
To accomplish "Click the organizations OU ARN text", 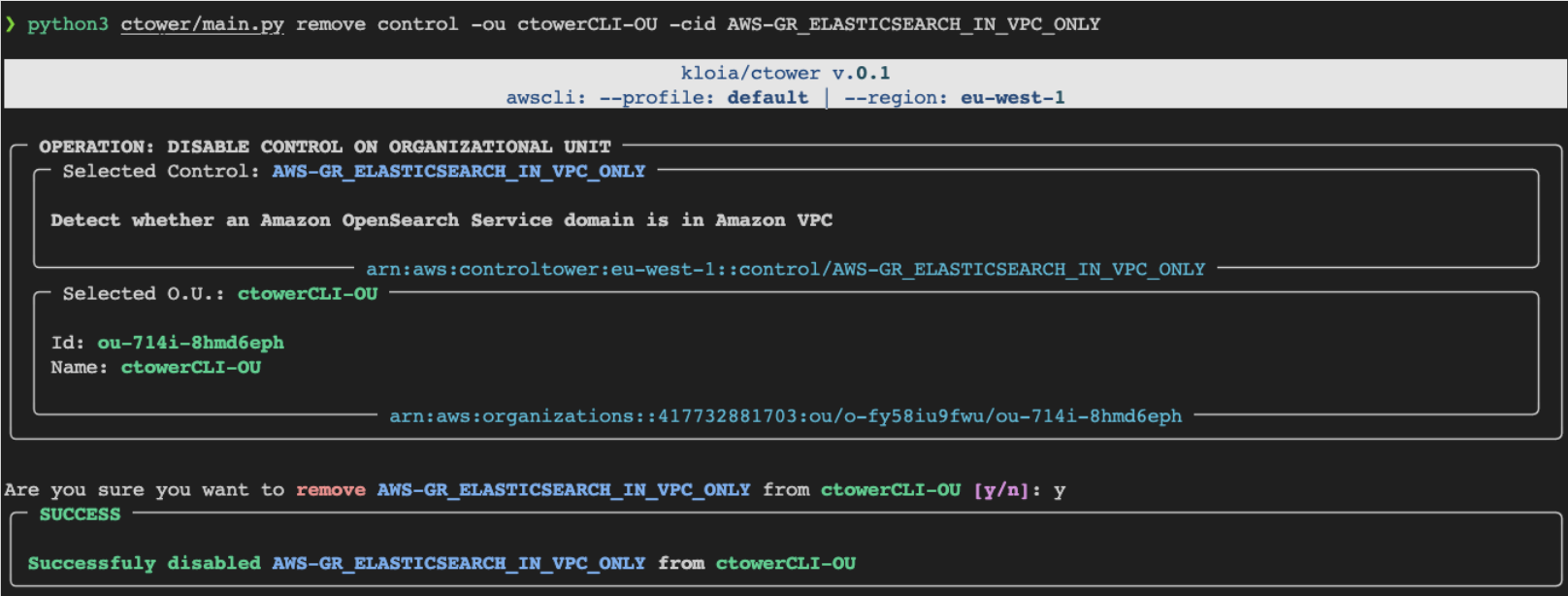I will coord(785,415).
